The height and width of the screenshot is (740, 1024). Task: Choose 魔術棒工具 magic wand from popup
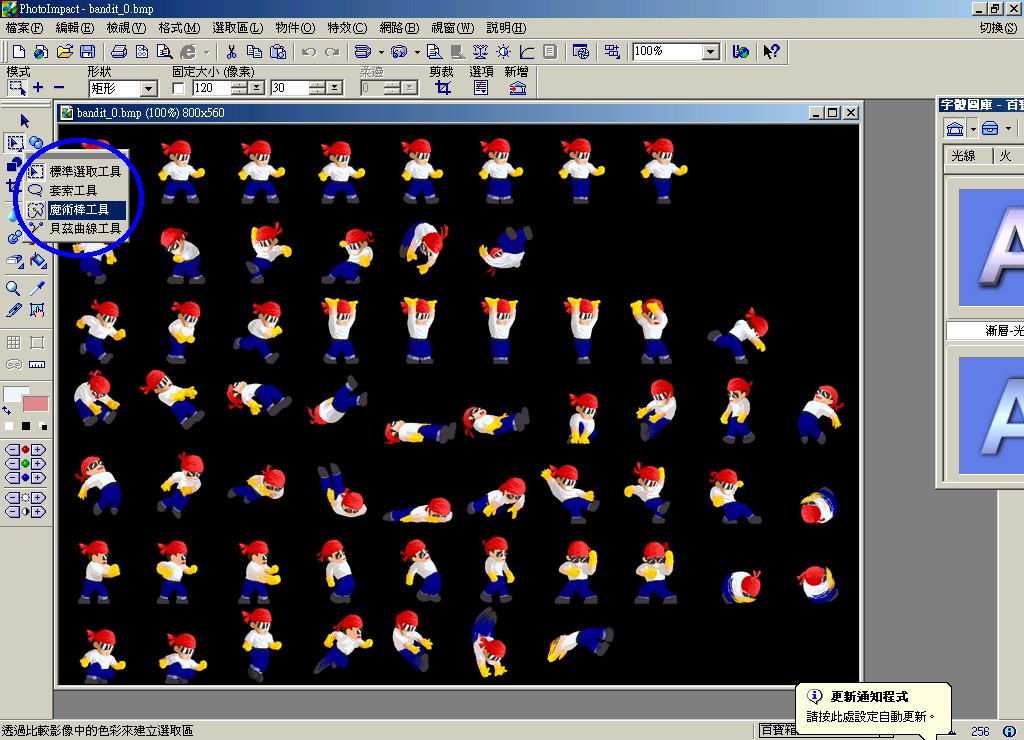click(75, 209)
